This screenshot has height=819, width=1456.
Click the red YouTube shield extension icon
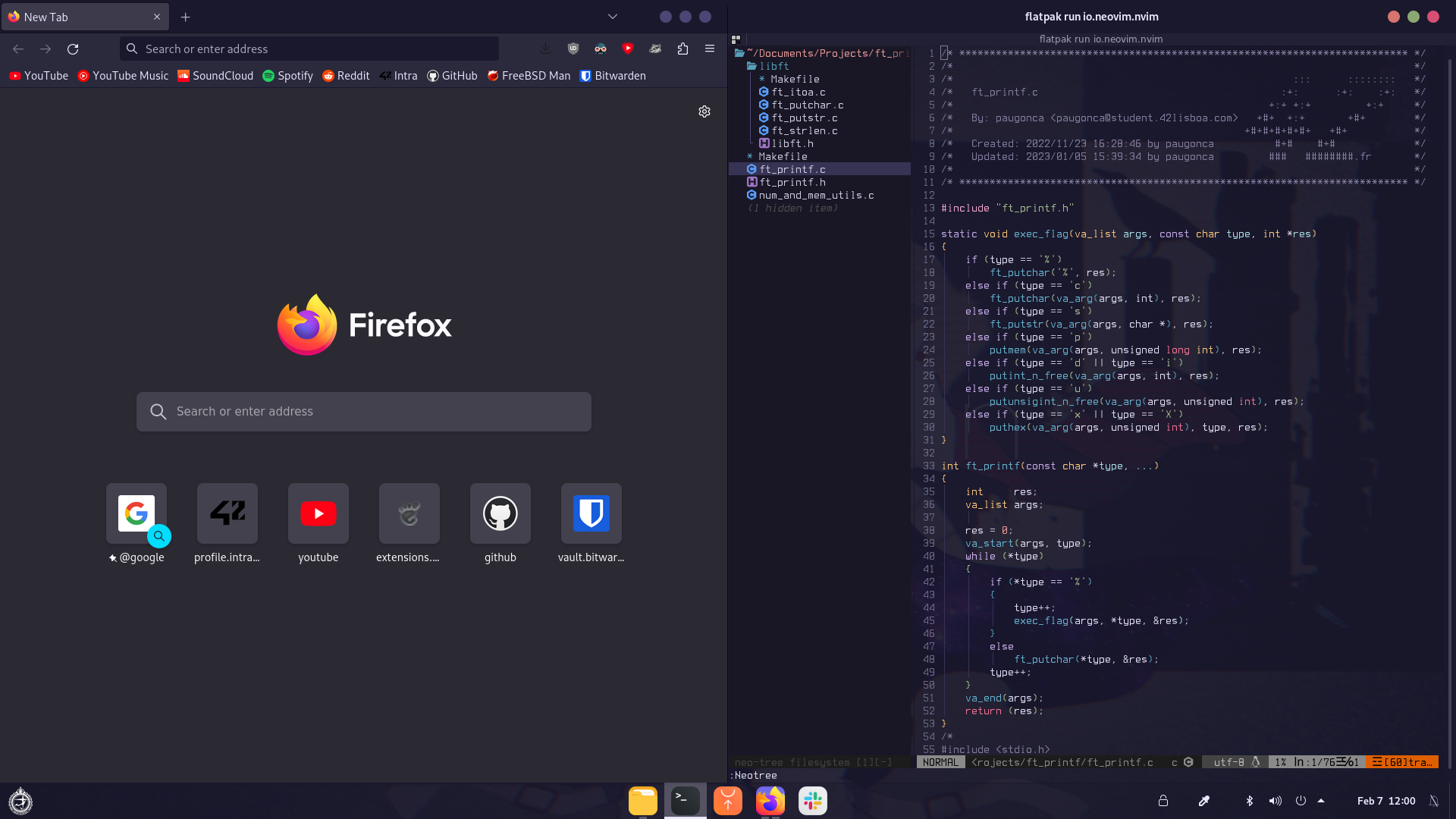tap(628, 49)
